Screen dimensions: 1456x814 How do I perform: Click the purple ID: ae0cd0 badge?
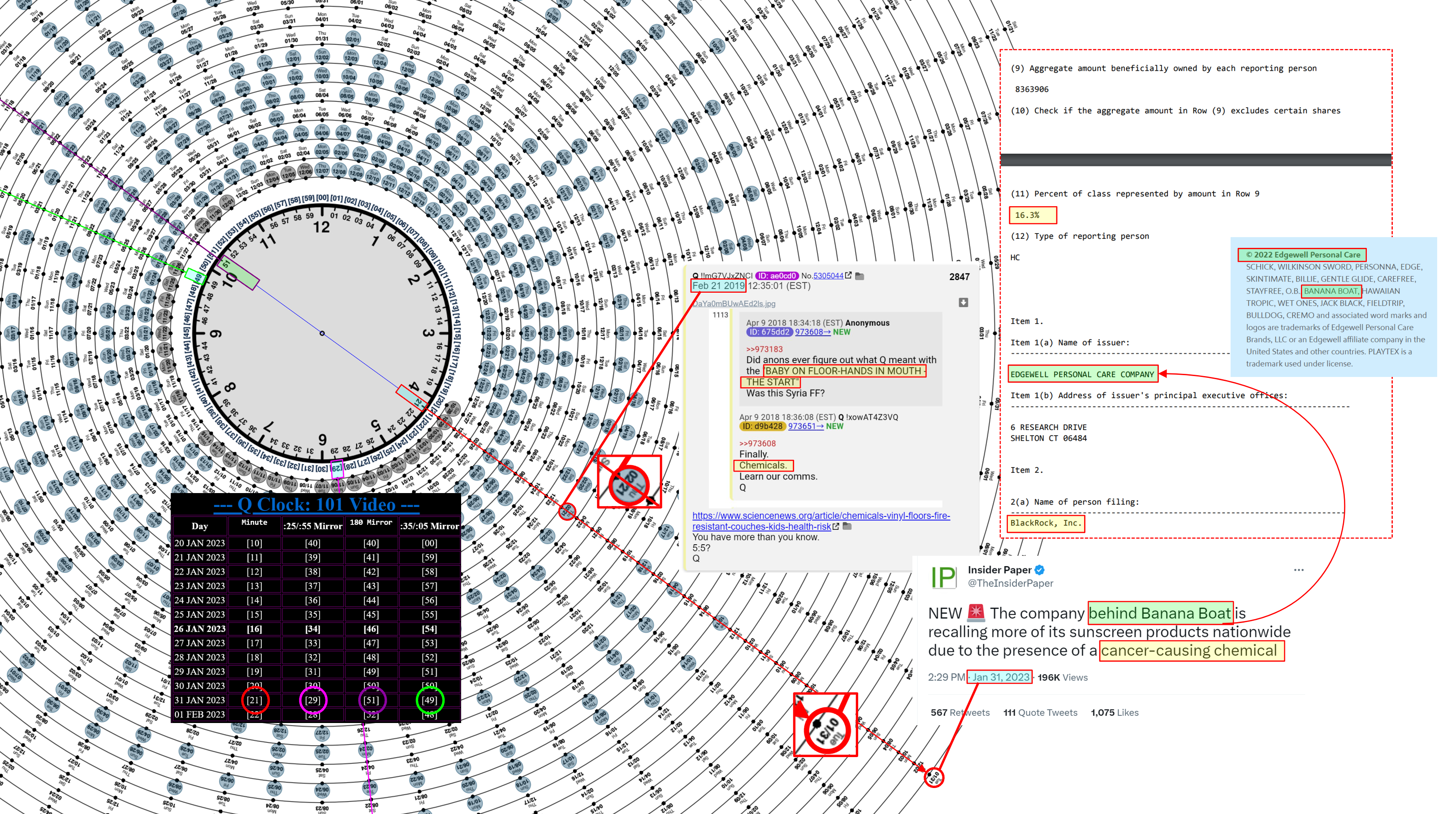[x=776, y=276]
